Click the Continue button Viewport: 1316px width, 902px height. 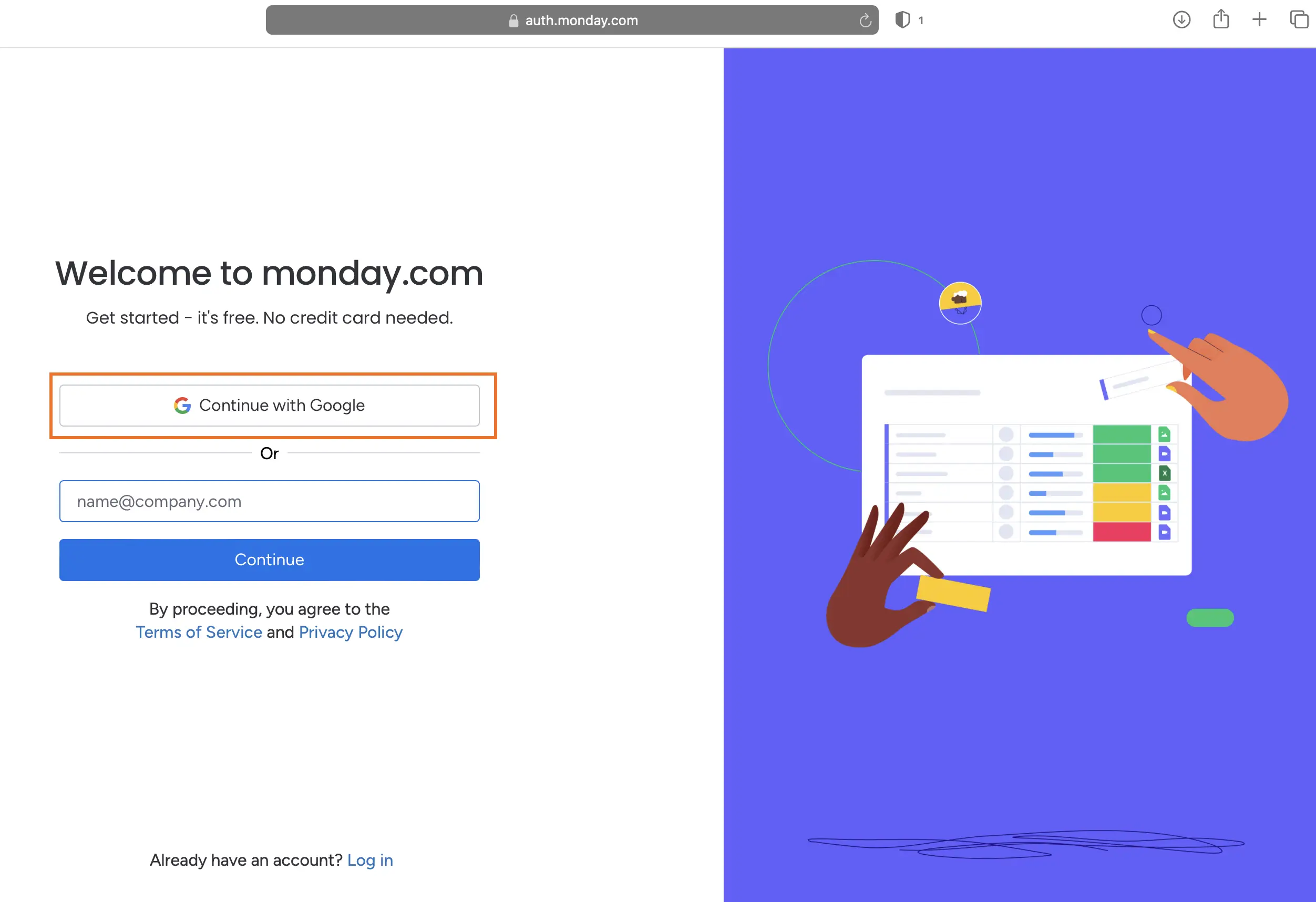269,559
